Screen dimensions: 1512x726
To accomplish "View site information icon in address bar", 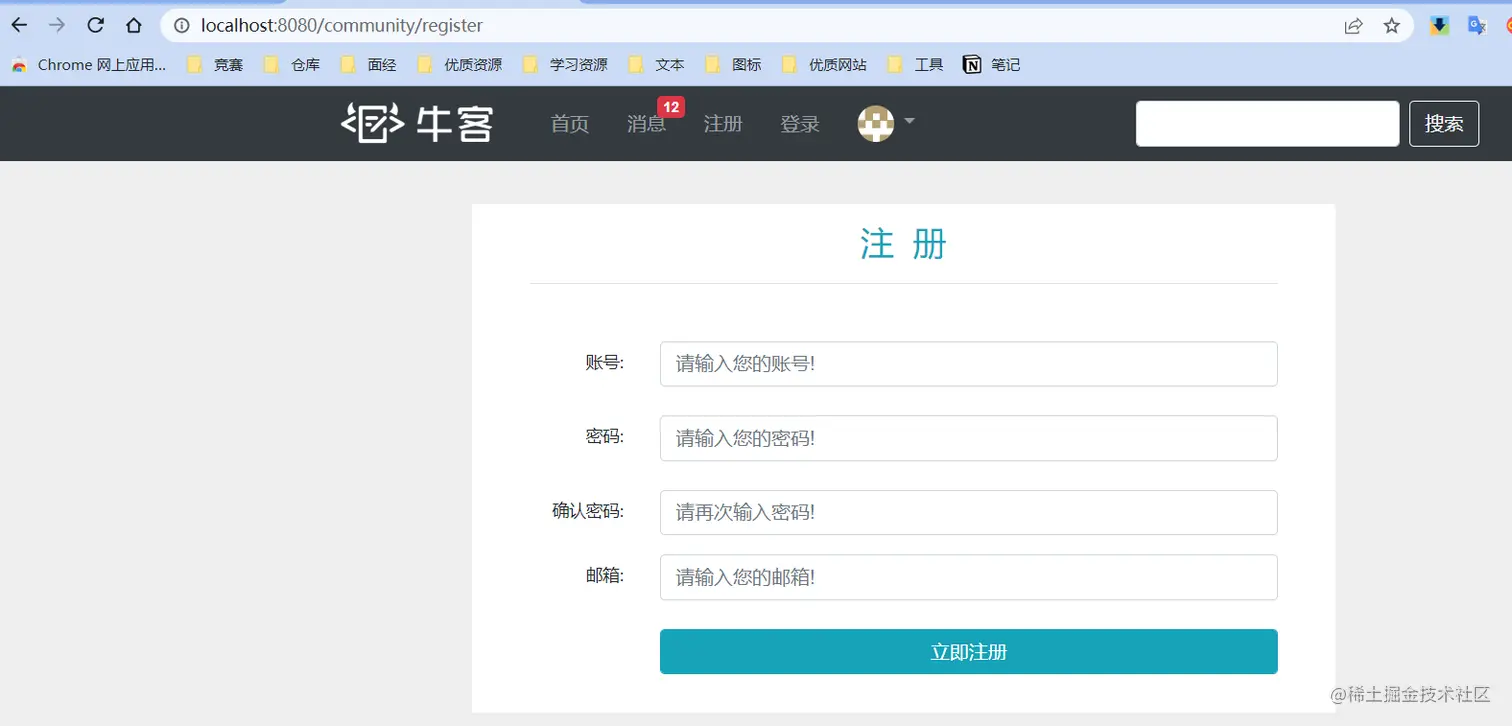I will (x=182, y=26).
